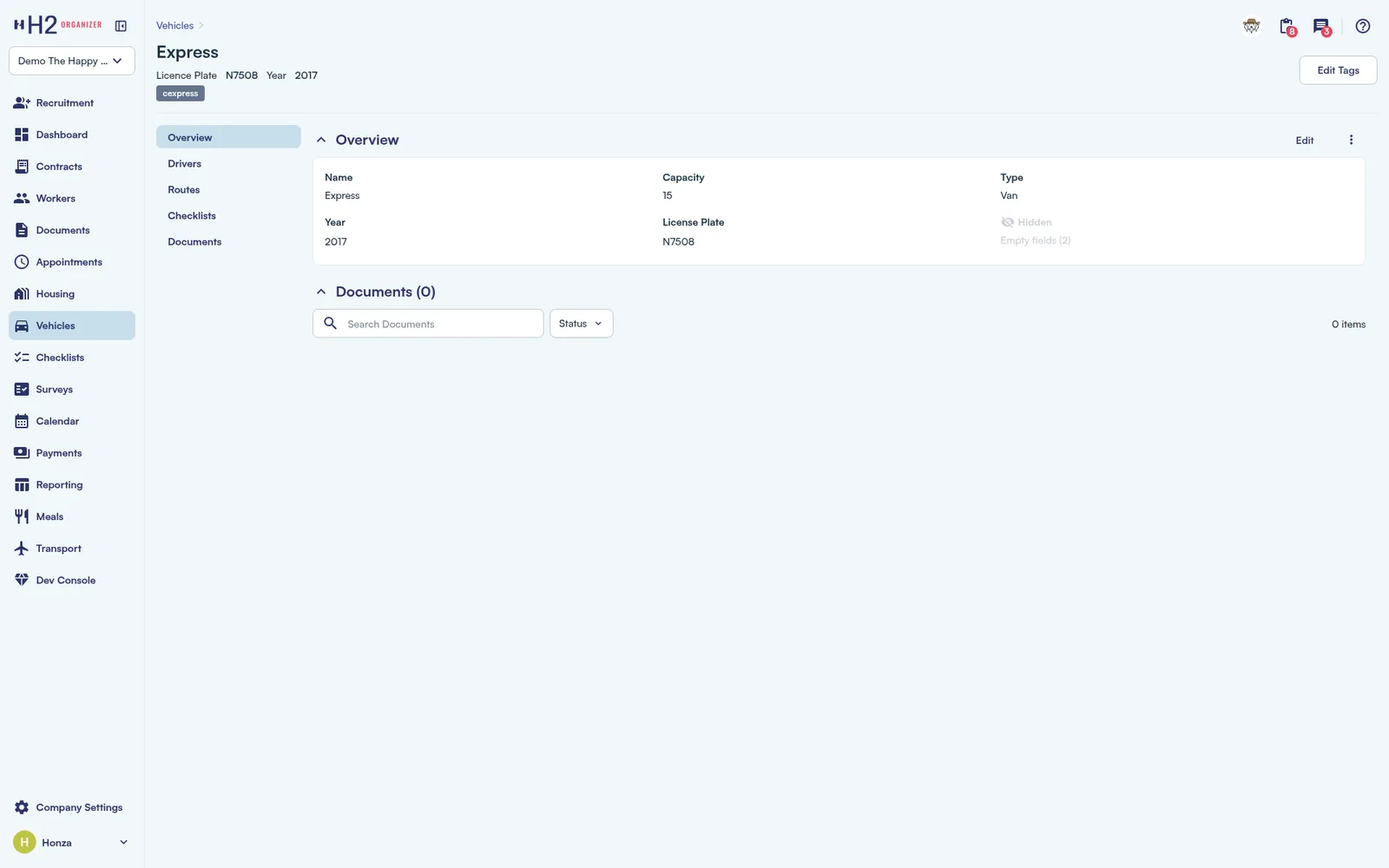Switch to the Drivers tab
This screenshot has height=868, width=1389.
tap(228, 163)
